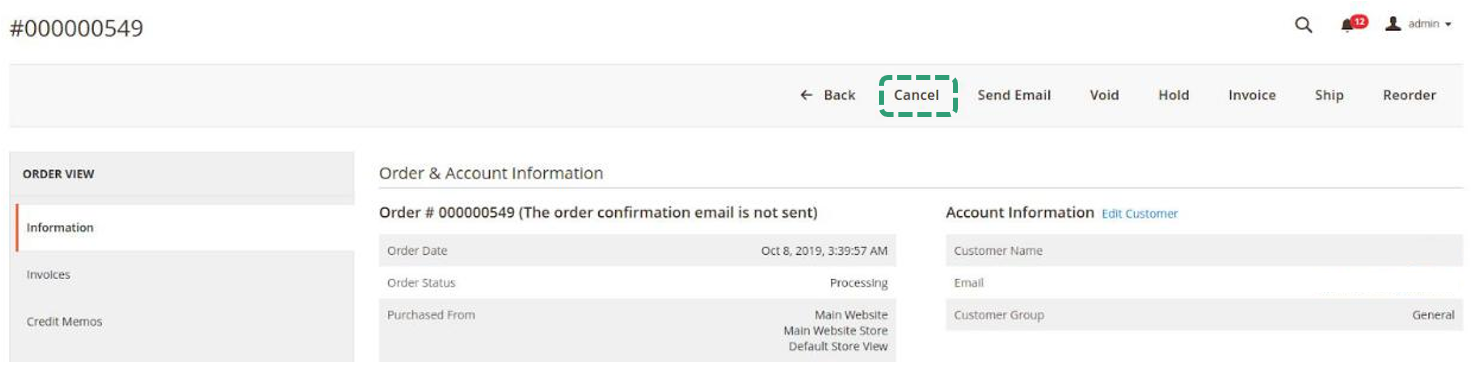Click the red notification count badge
Viewport: 1474px width, 371px height.
pyautogui.click(x=1359, y=20)
